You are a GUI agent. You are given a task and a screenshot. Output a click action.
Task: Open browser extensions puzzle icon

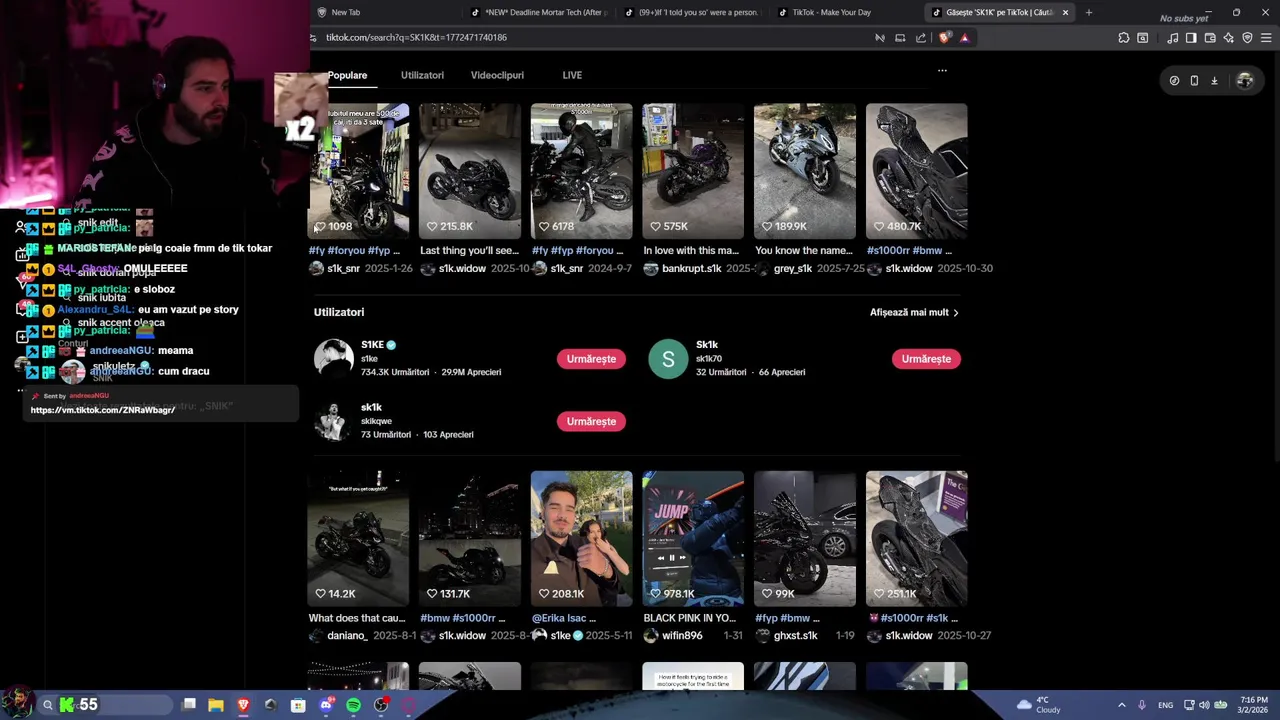(x=1124, y=38)
